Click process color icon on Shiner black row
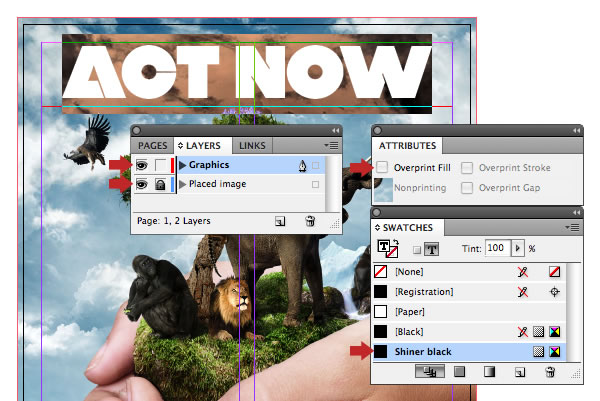Viewport: 600px width, 401px height. (x=538, y=352)
